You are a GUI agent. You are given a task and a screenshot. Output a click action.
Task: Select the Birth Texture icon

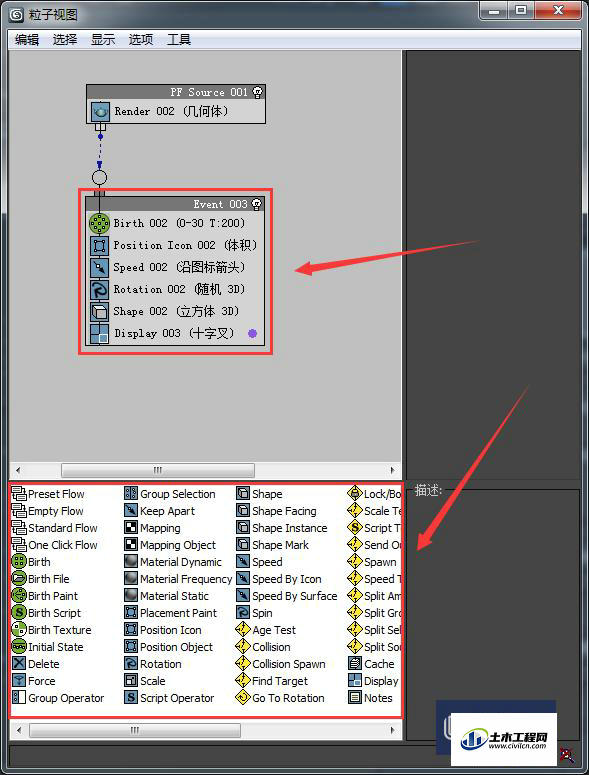[x=19, y=630]
